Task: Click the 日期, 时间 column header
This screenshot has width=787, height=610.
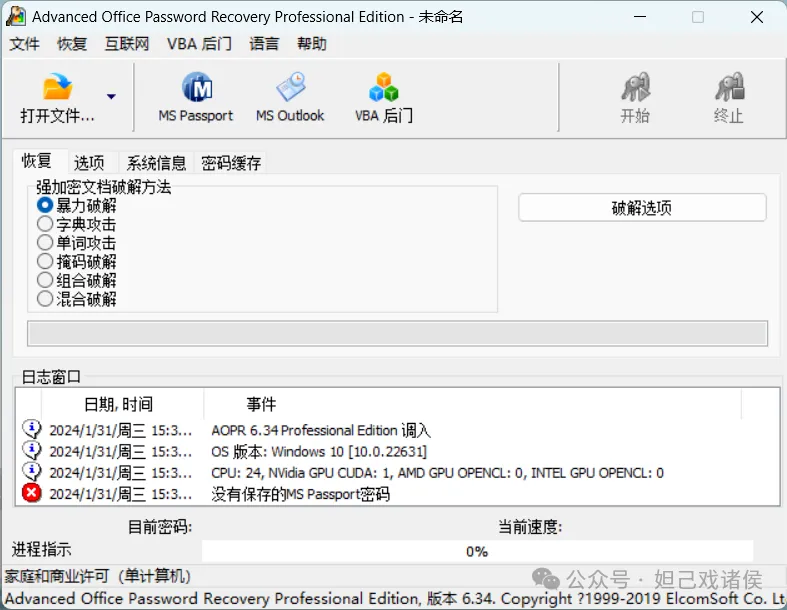Action: tap(122, 404)
